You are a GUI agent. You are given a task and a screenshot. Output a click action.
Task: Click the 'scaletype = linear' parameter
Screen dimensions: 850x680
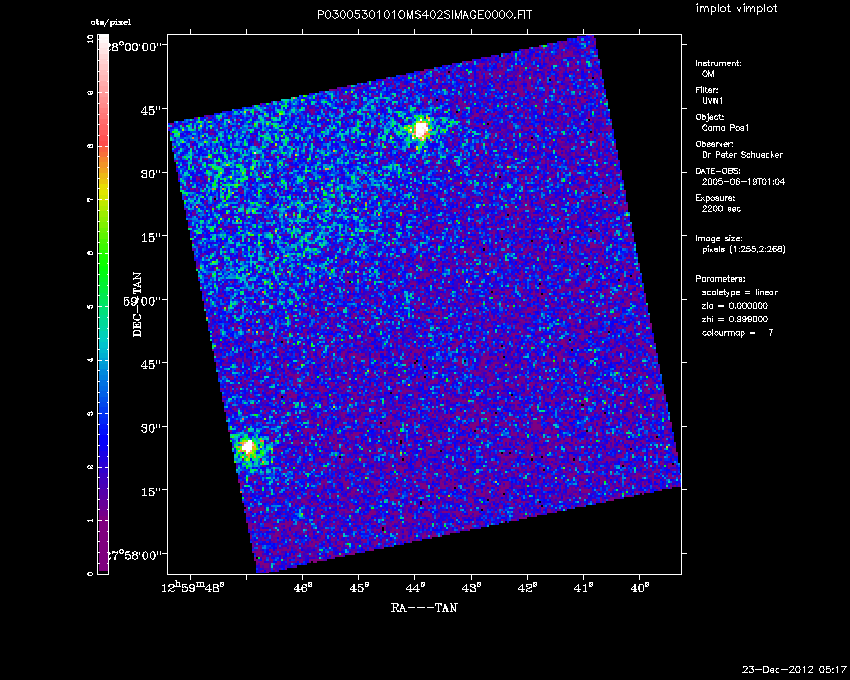tap(739, 292)
